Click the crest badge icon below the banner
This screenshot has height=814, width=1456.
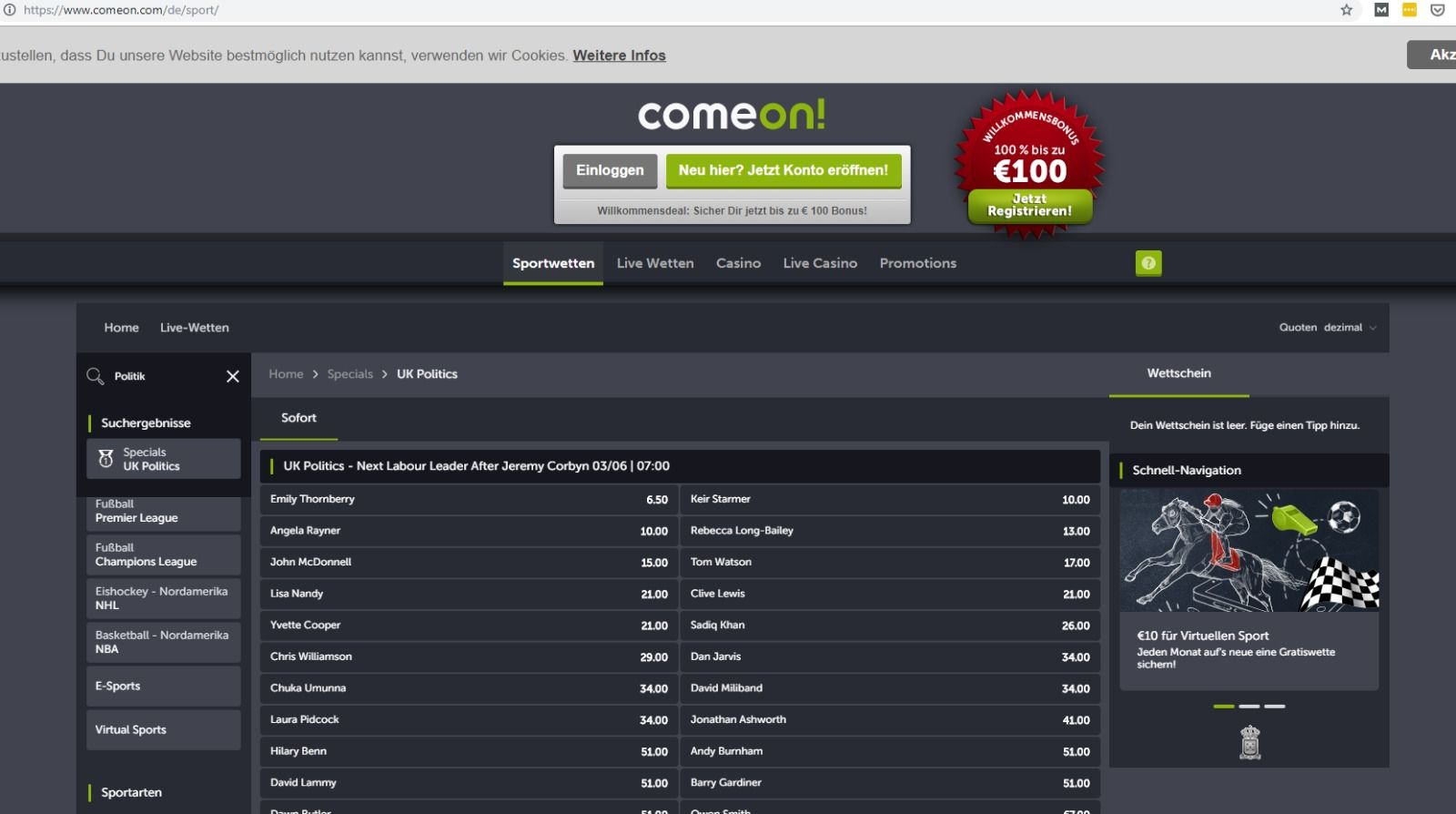point(1250,742)
